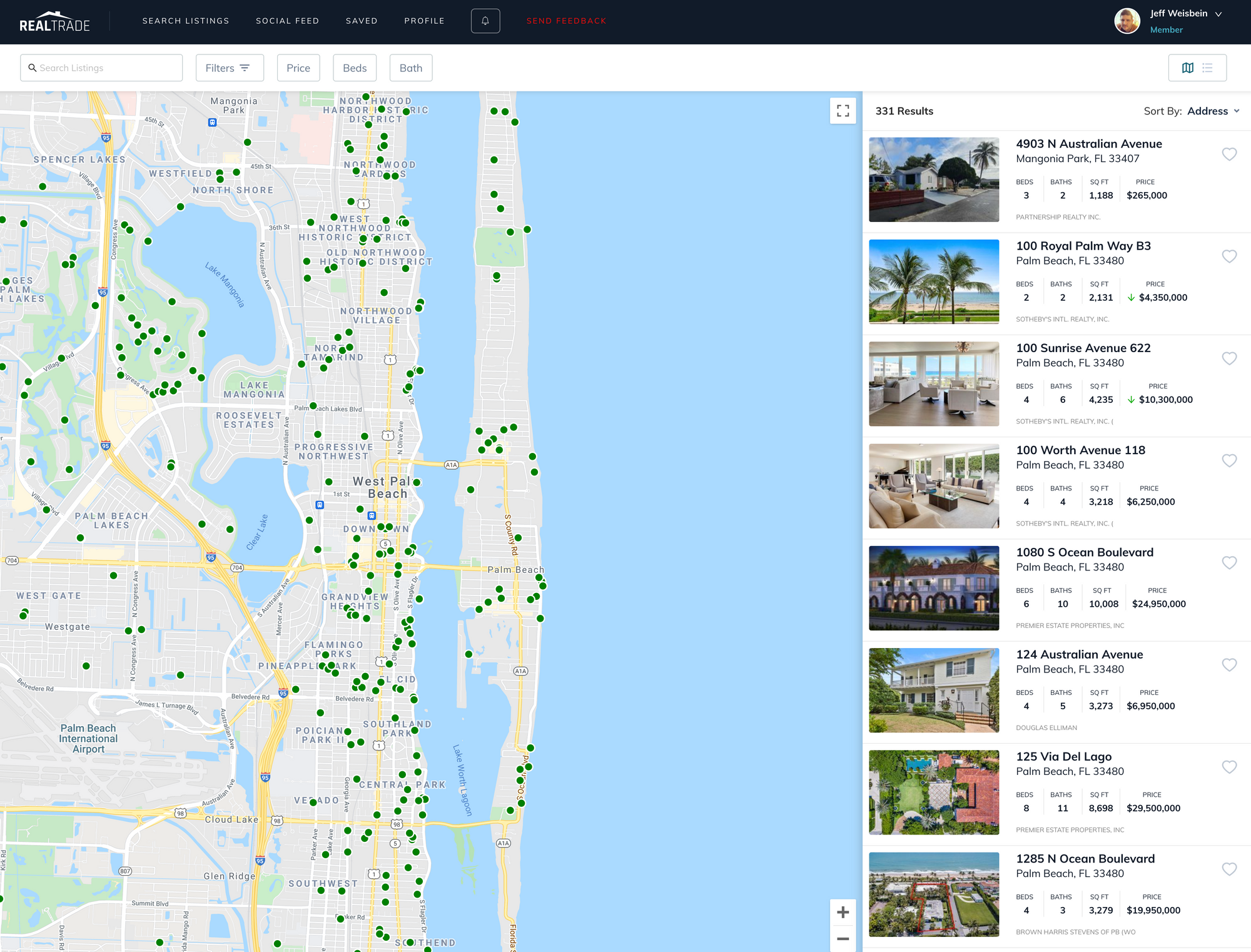
Task: Favorite 4903 N Australian Avenue listing
Action: pyautogui.click(x=1229, y=154)
